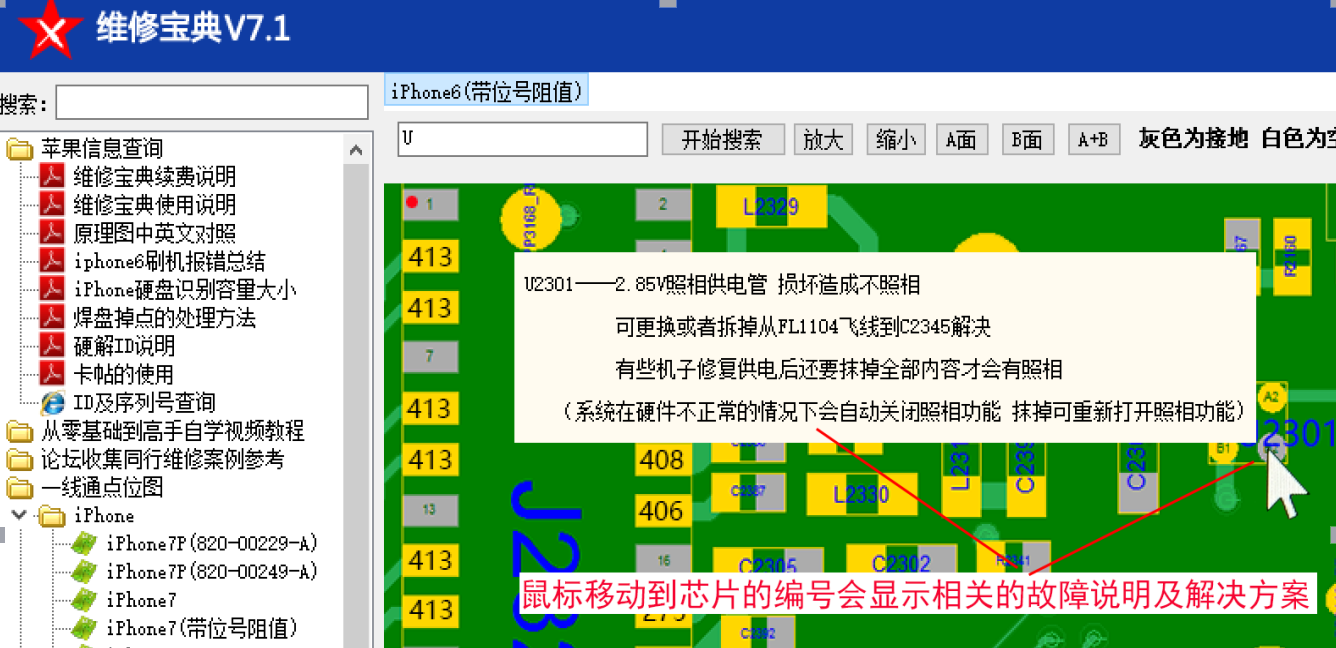Open the ID及序列号查询 browser icon
Screen dimensions: 1336x648
click(x=52, y=403)
